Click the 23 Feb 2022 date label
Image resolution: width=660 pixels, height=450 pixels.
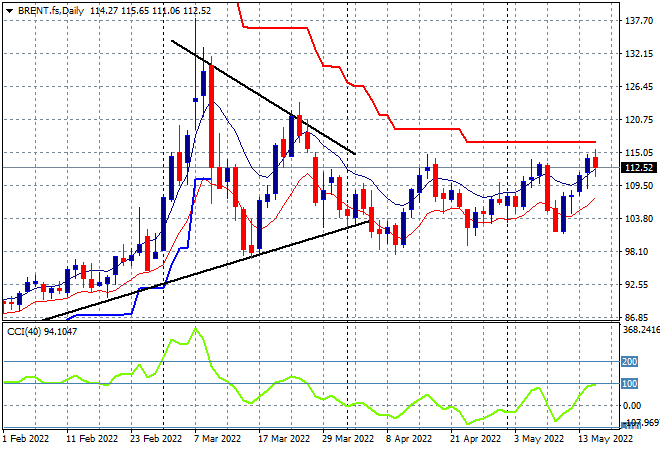point(156,439)
